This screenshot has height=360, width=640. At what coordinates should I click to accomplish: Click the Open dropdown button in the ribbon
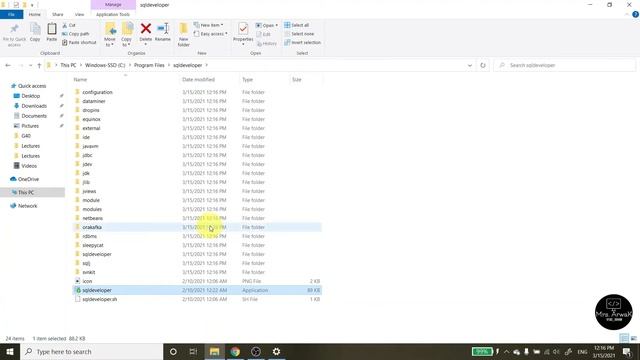click(x=267, y=25)
